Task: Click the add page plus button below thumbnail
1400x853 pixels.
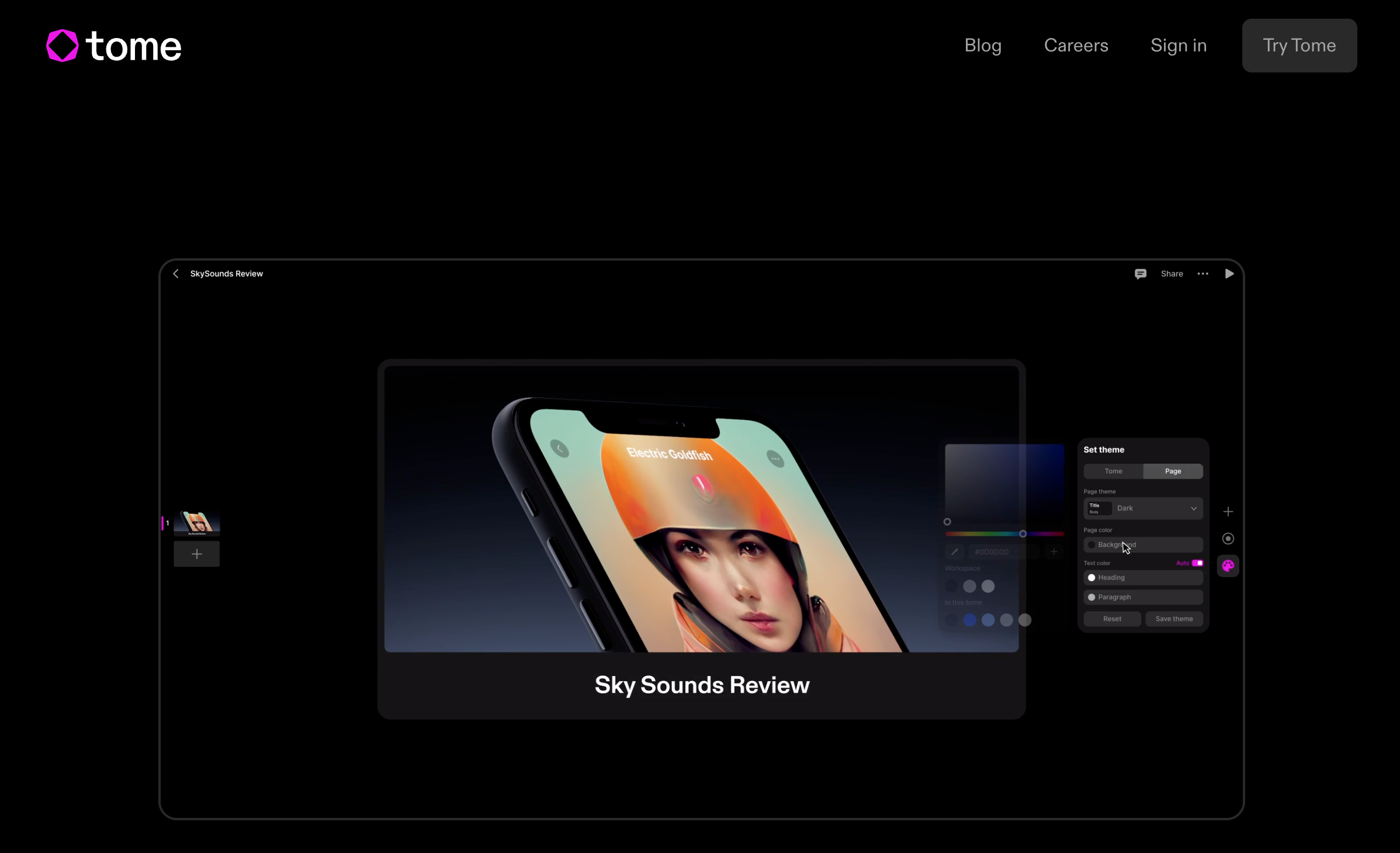Action: tap(197, 554)
